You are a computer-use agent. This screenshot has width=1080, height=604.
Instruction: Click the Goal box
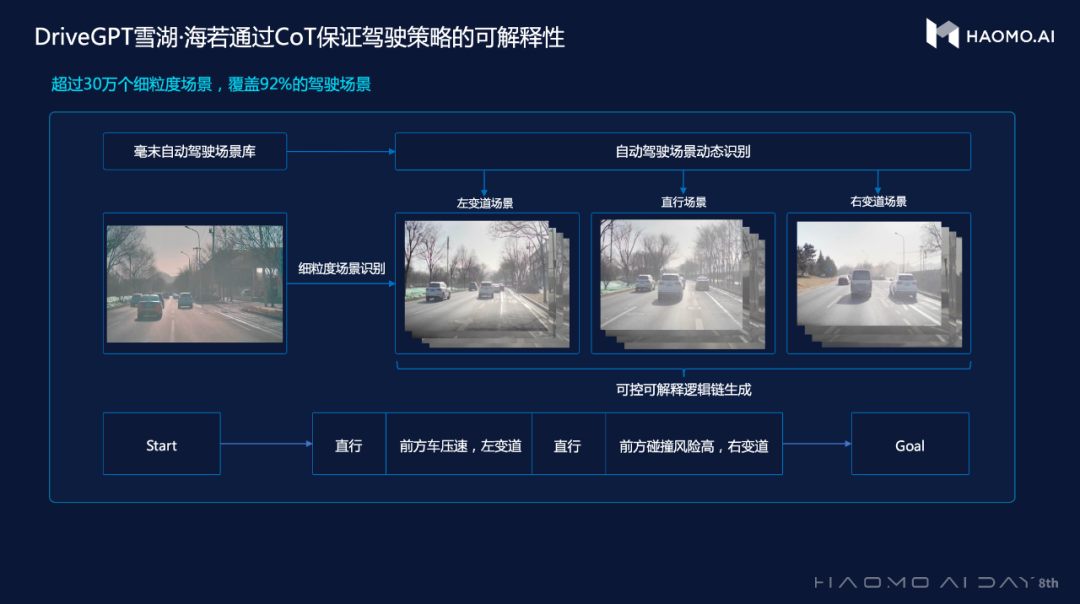coord(909,444)
